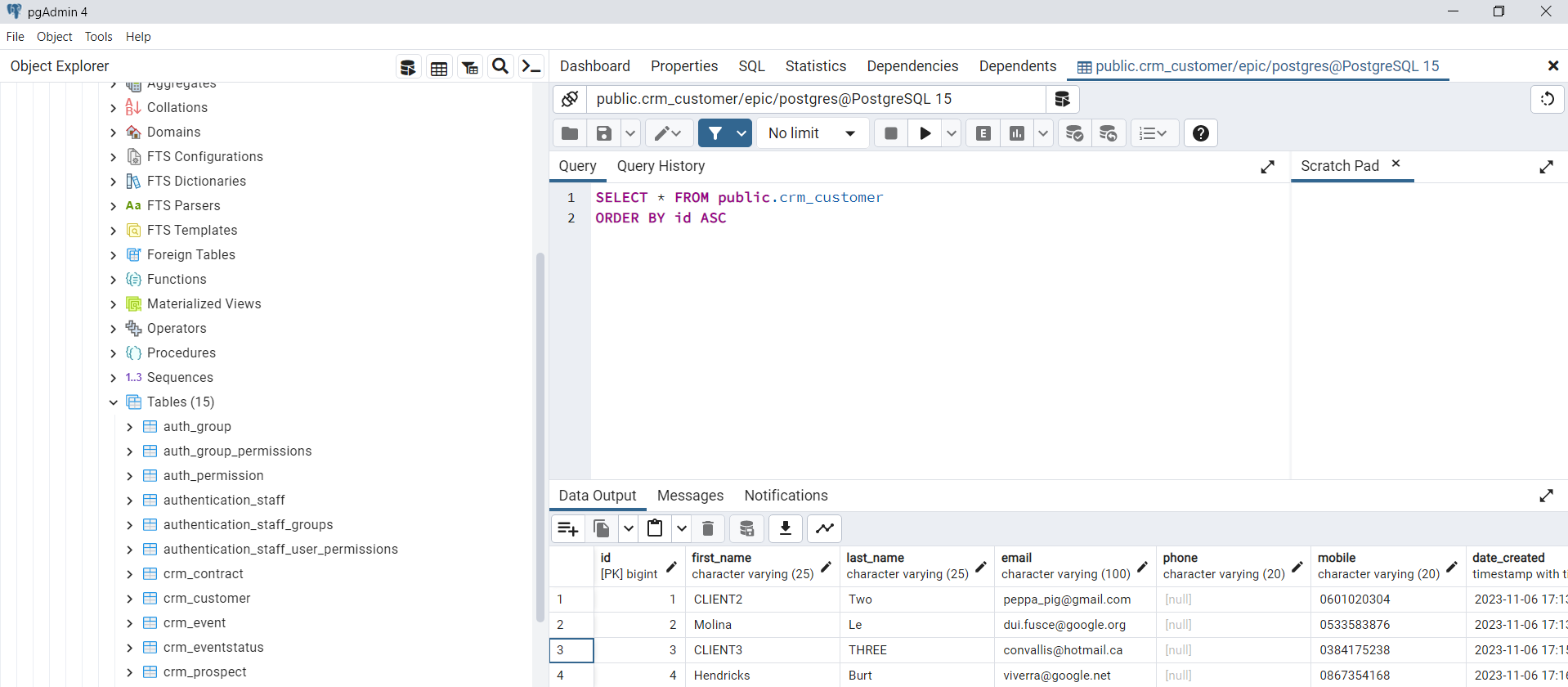The image size is (1568, 687).
Task: Click the Add Row icon in Data Output
Action: point(568,528)
